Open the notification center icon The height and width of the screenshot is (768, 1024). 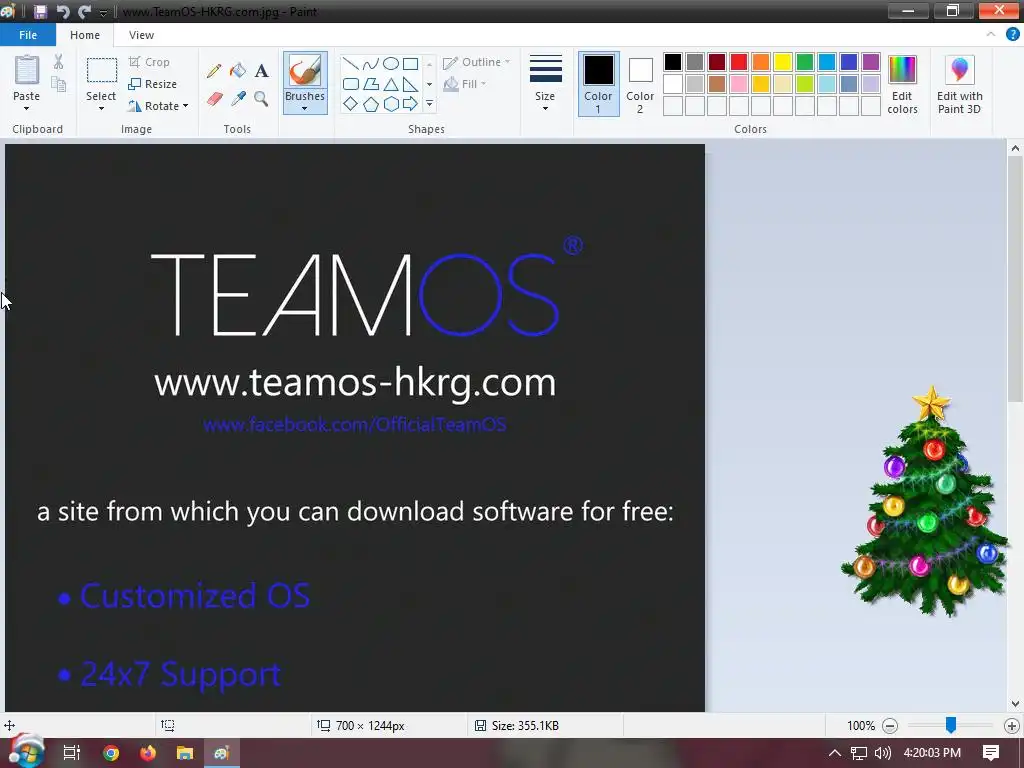tap(991, 753)
